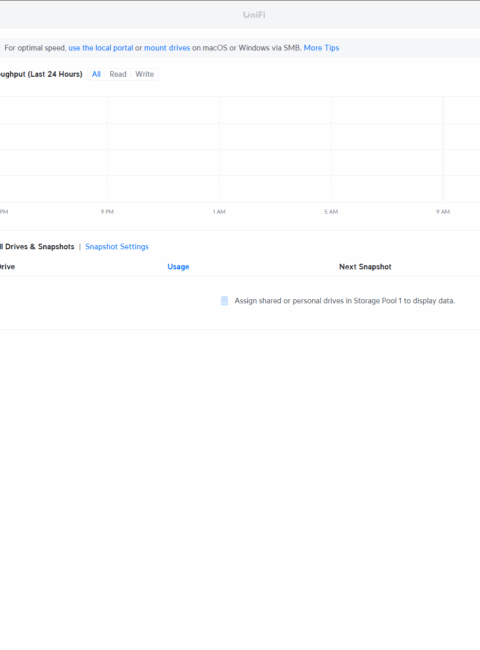Click the 'Assign shared or personal drives' message
This screenshot has height=650, width=480.
[344, 301]
